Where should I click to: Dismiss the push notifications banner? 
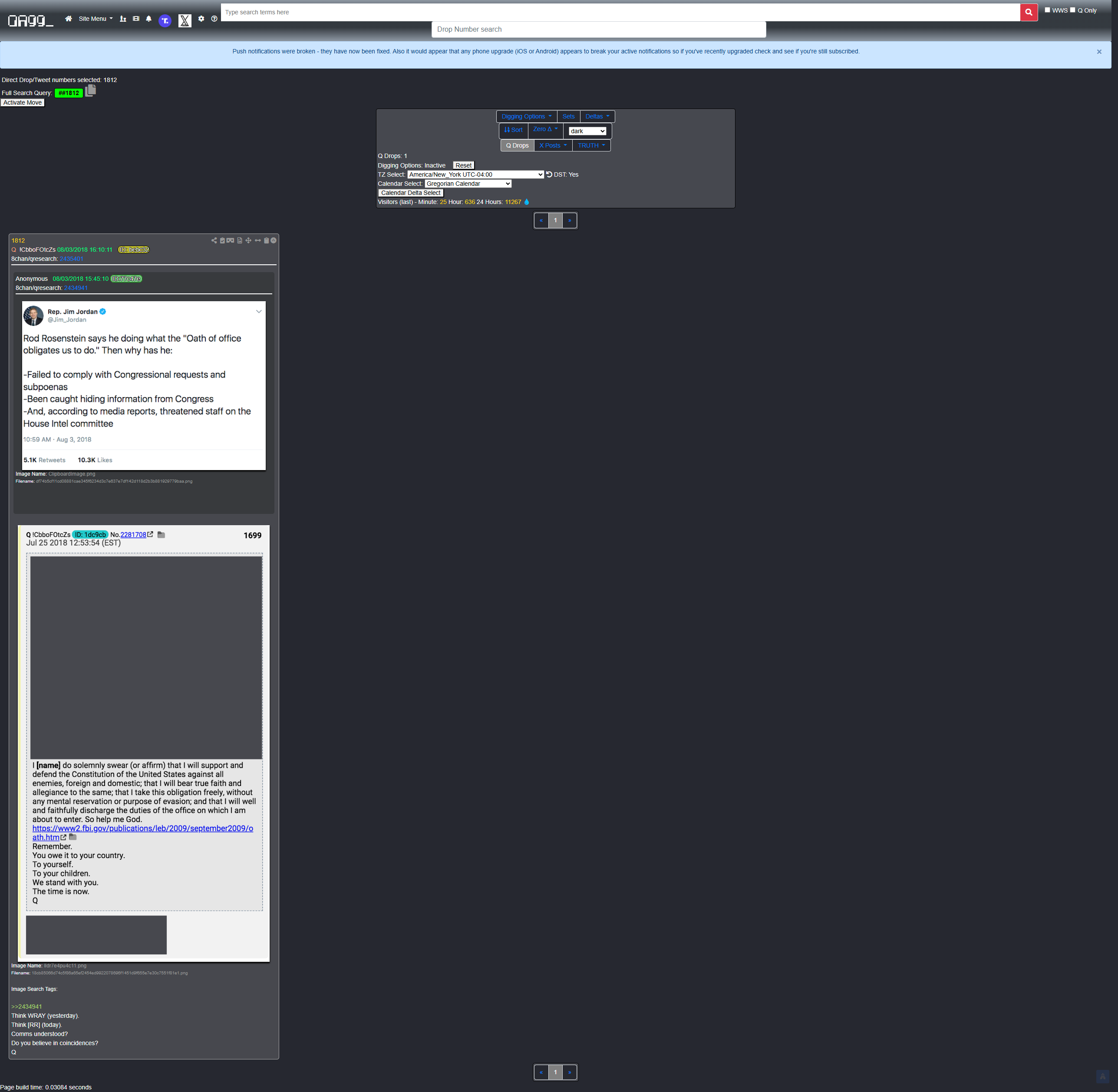1099,52
